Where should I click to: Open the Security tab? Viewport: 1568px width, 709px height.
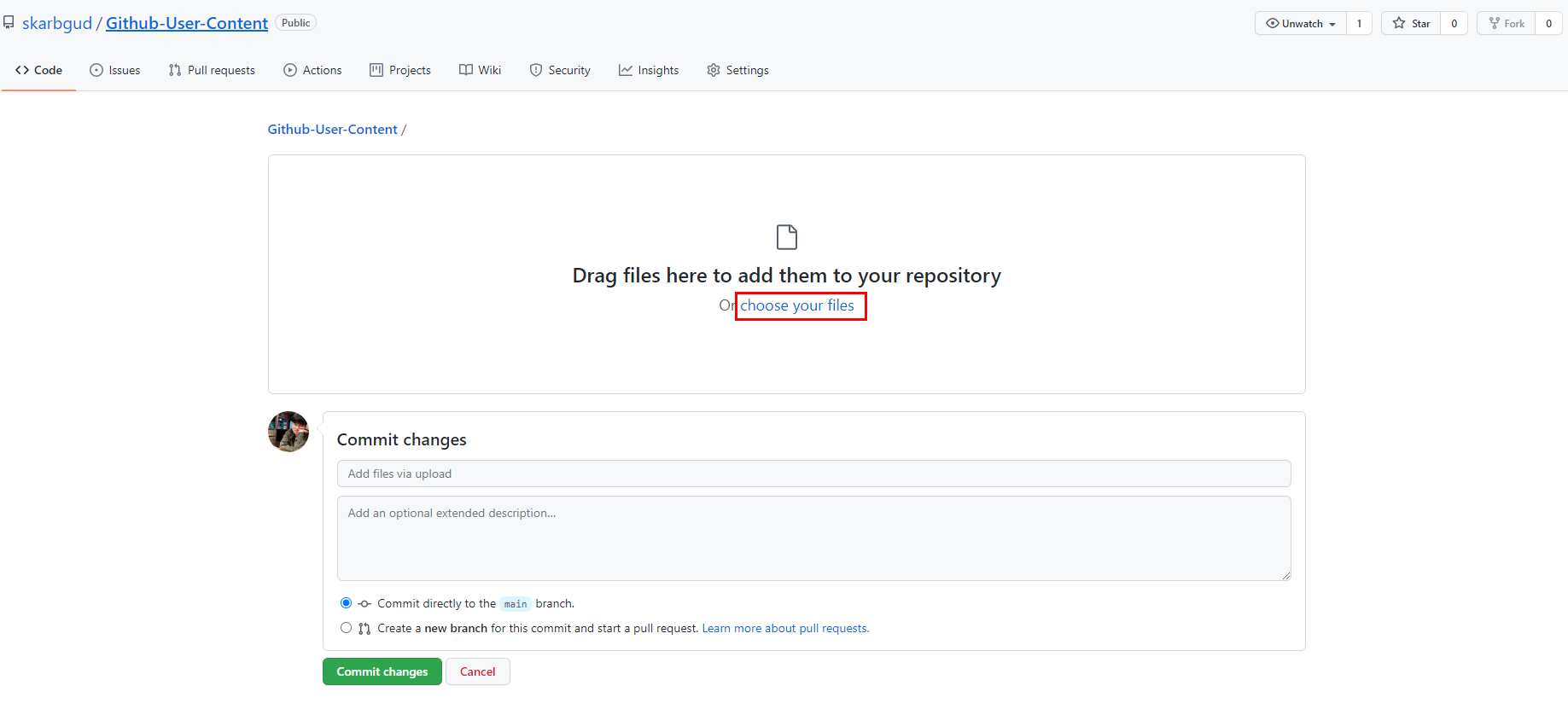[560, 70]
